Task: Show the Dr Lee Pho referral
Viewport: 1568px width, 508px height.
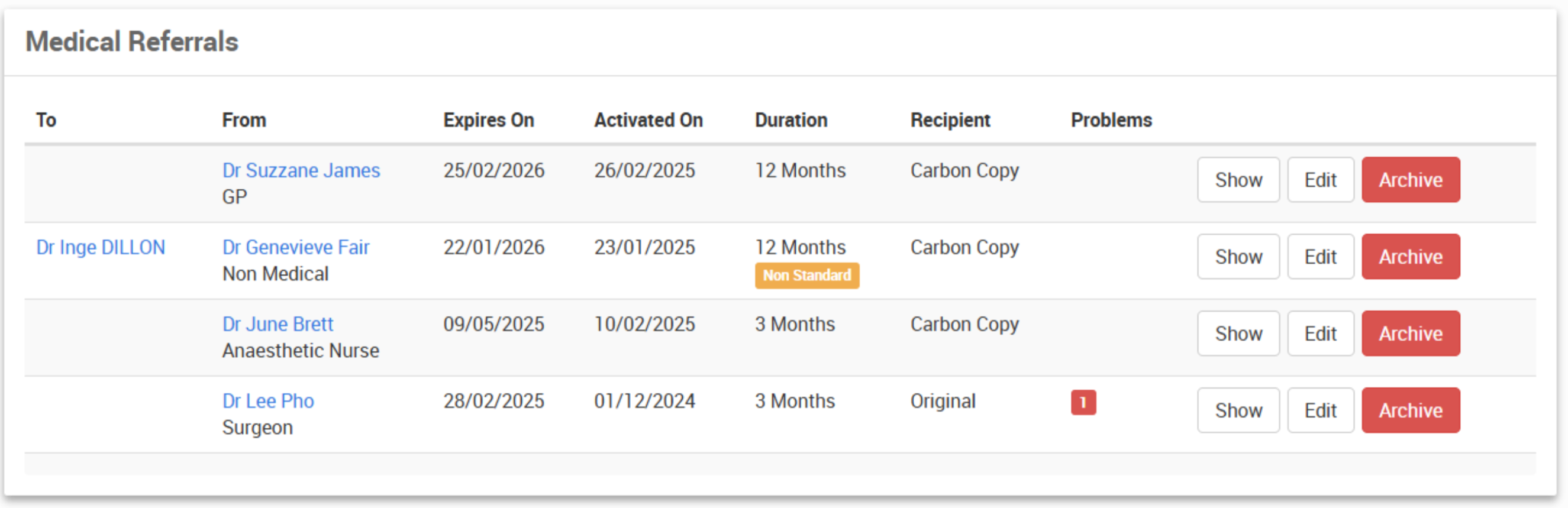Action: click(1238, 410)
